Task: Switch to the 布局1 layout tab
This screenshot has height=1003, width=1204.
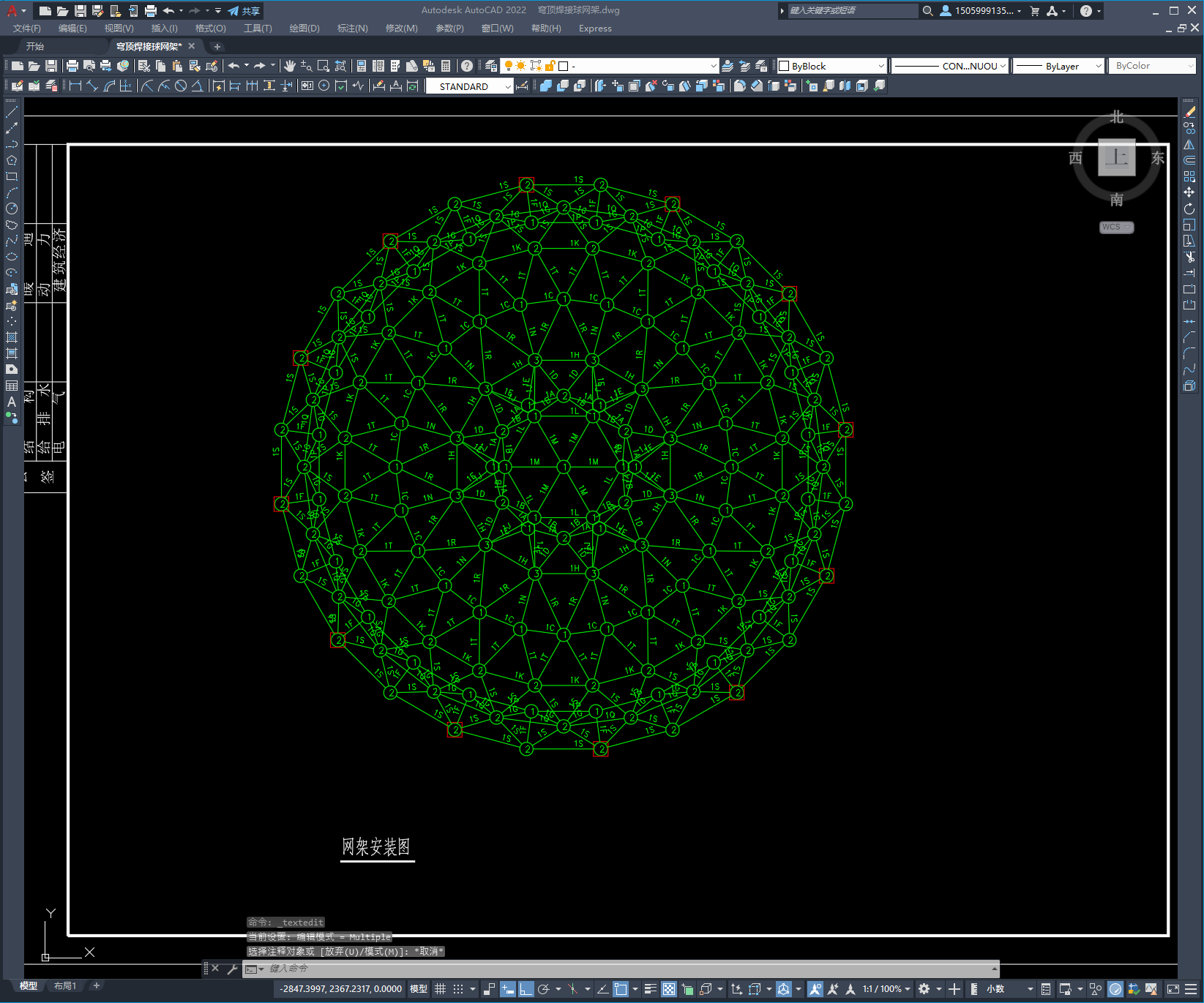Action: (x=65, y=986)
